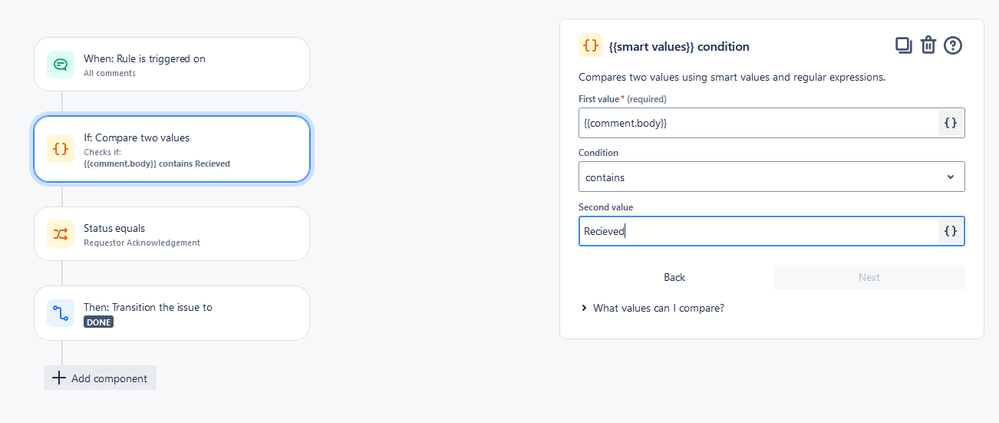The width and height of the screenshot is (999, 423).
Task: Click the Back button
Action: click(x=674, y=277)
